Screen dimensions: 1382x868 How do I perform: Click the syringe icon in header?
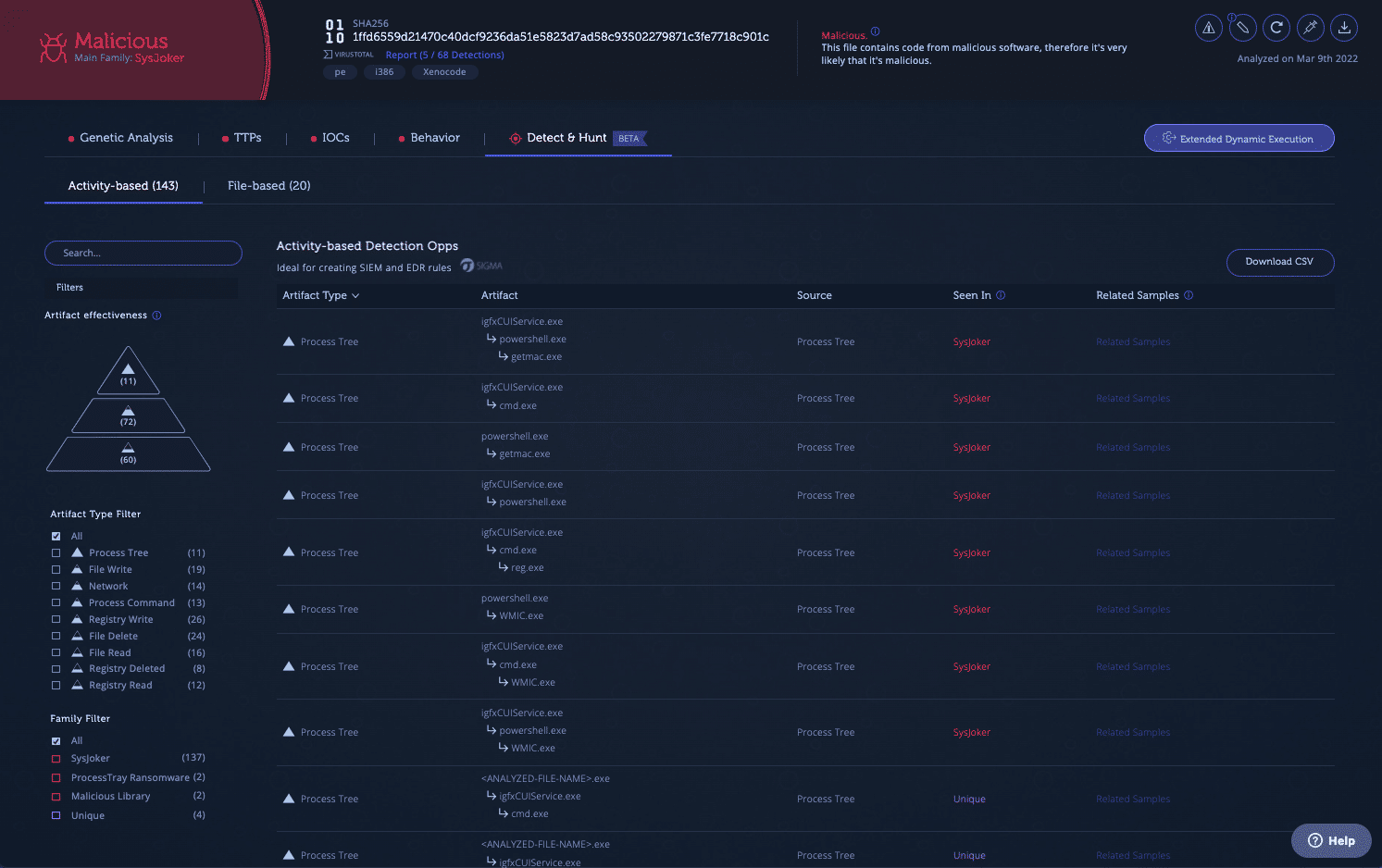pos(1310,28)
